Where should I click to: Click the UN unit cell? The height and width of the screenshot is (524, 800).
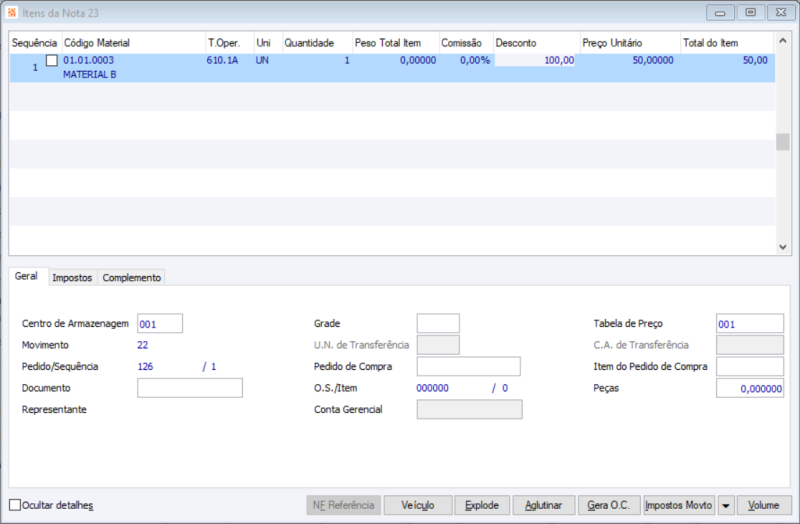tap(262, 60)
